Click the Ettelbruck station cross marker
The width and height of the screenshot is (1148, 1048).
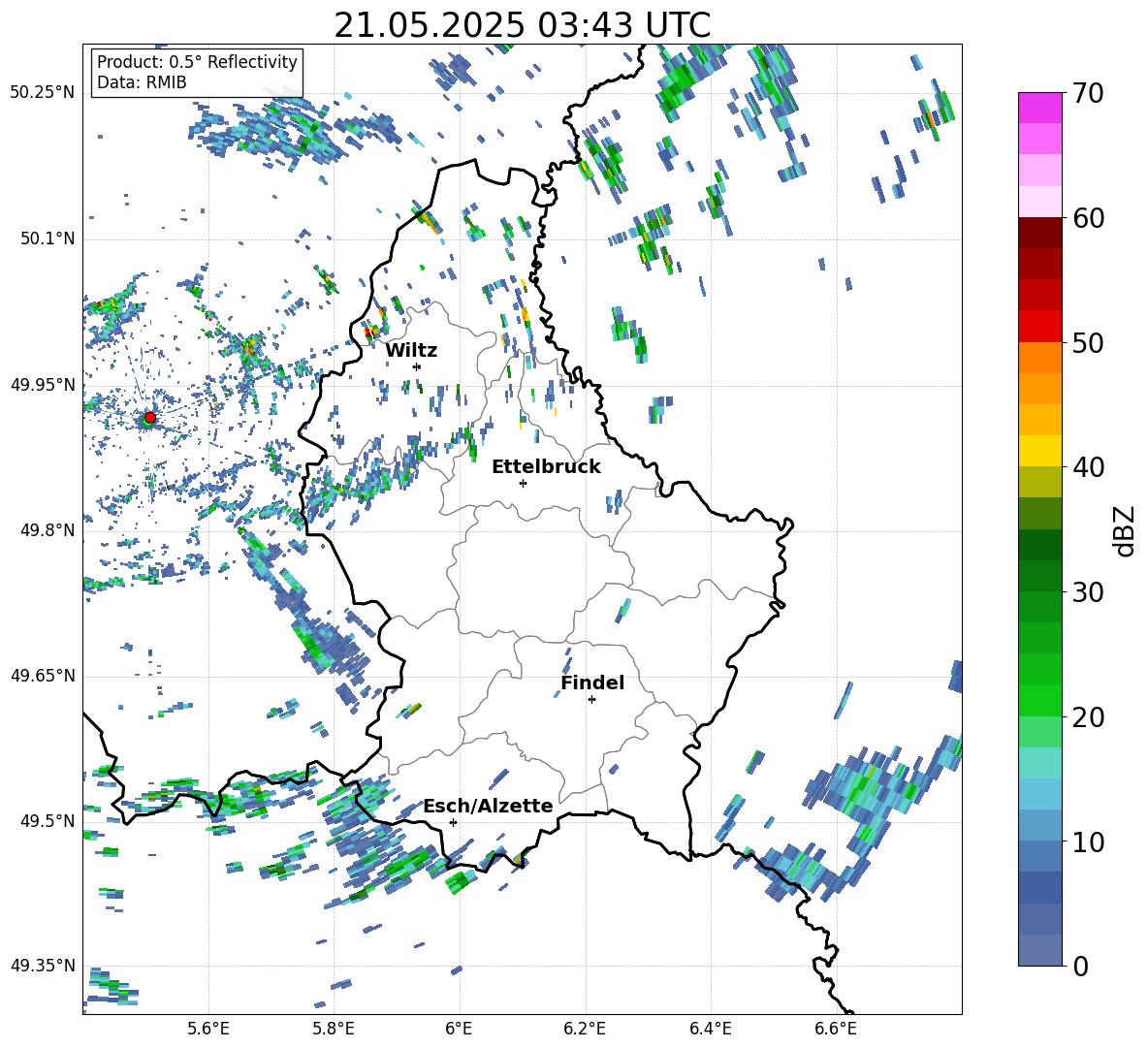click(523, 483)
